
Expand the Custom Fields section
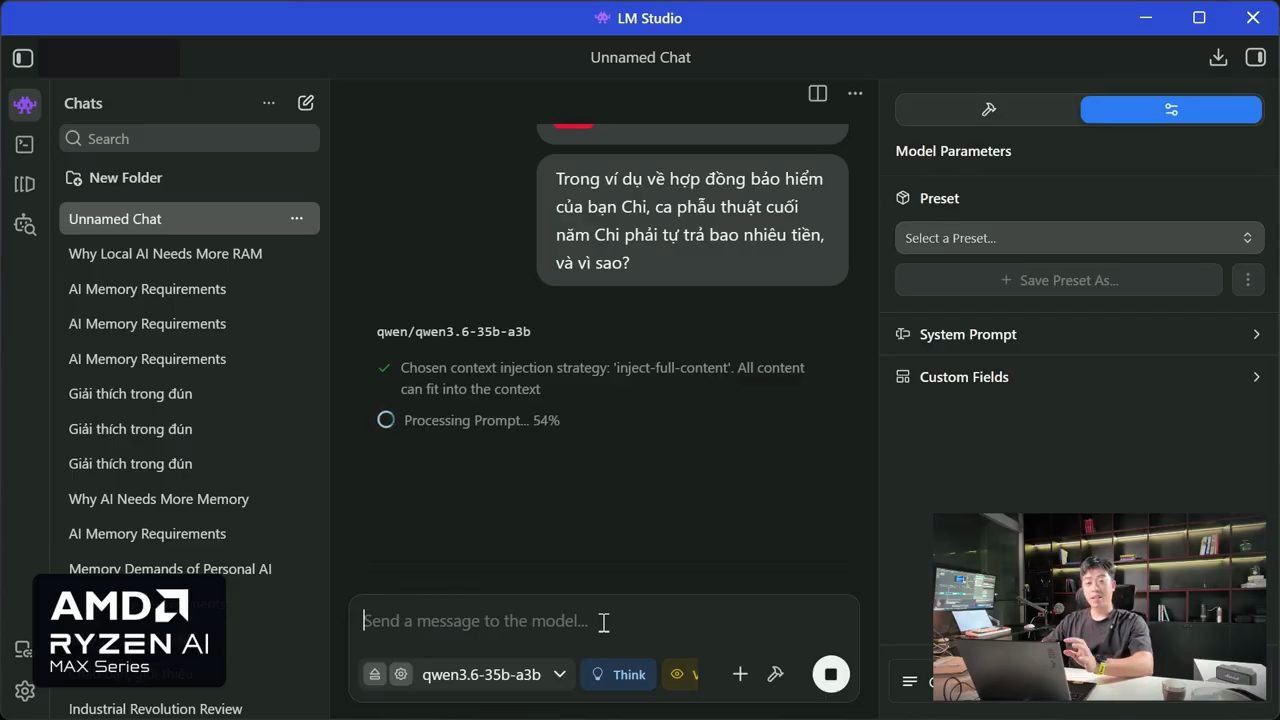click(x=1079, y=377)
